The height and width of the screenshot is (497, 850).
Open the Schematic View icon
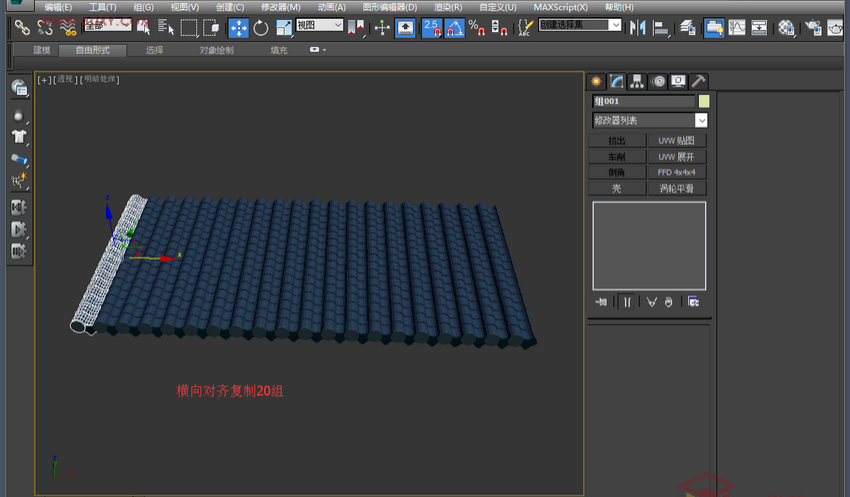pos(759,28)
